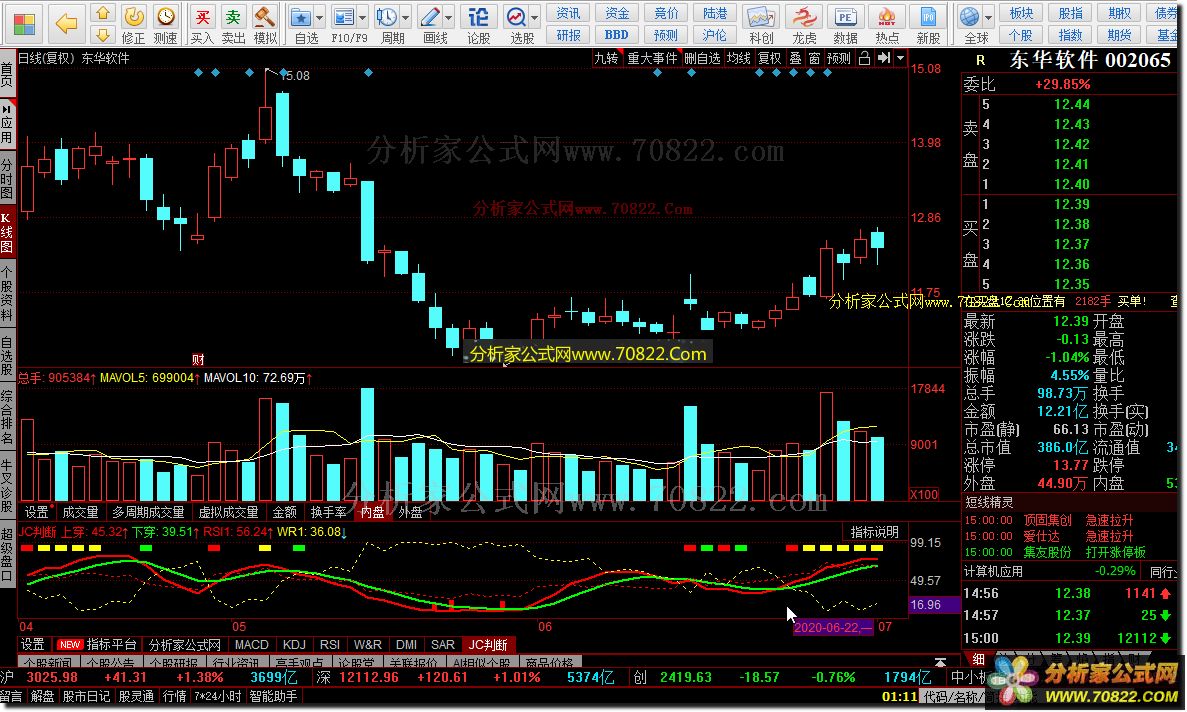Open the 论股 discussion icon
Viewport: 1187px width, 712px height.
point(478,24)
